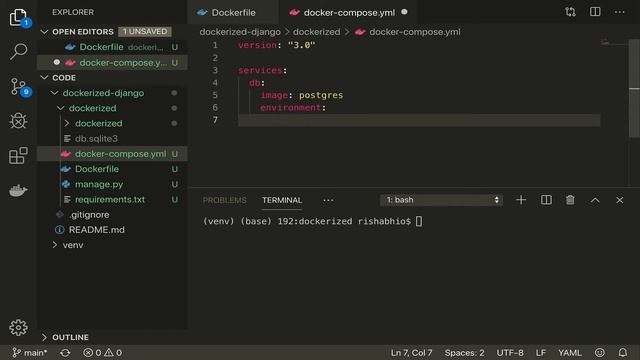The height and width of the screenshot is (360, 640).
Task: Click the feedback smiley in status bar
Action: click(600, 353)
